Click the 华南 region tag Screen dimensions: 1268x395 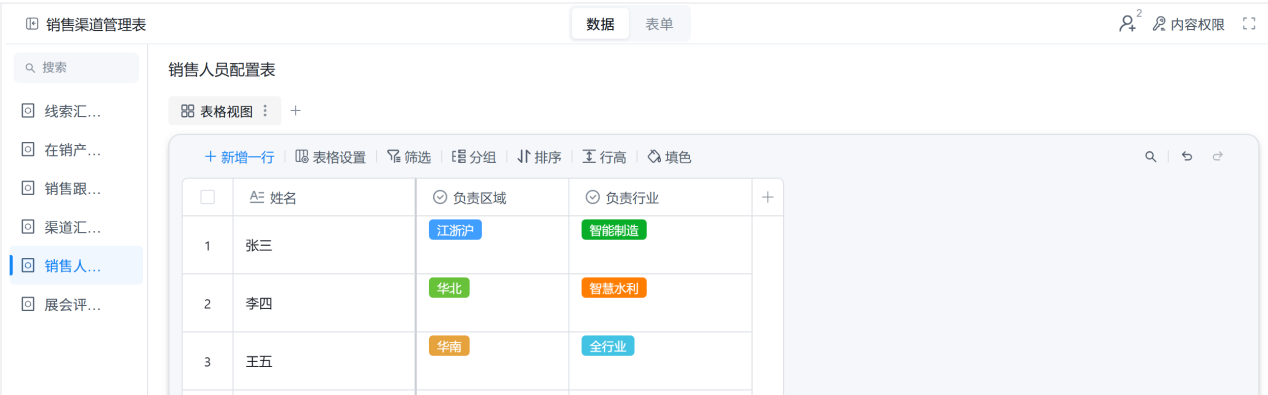[449, 346]
